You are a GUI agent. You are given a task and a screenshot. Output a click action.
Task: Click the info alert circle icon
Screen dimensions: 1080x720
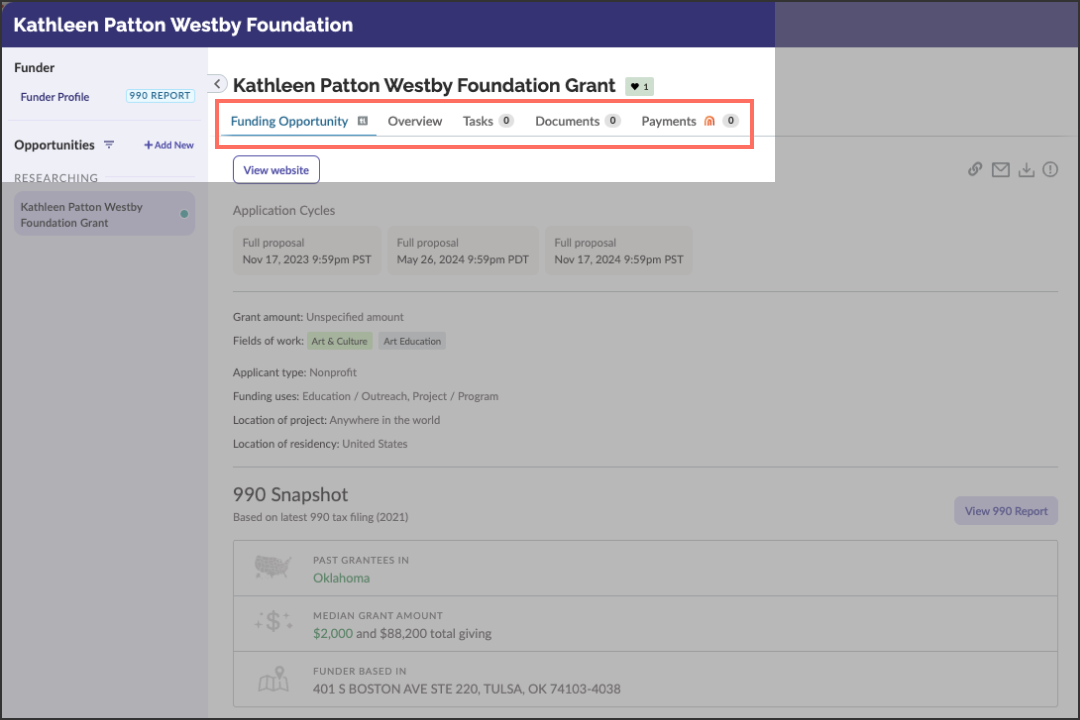1050,169
